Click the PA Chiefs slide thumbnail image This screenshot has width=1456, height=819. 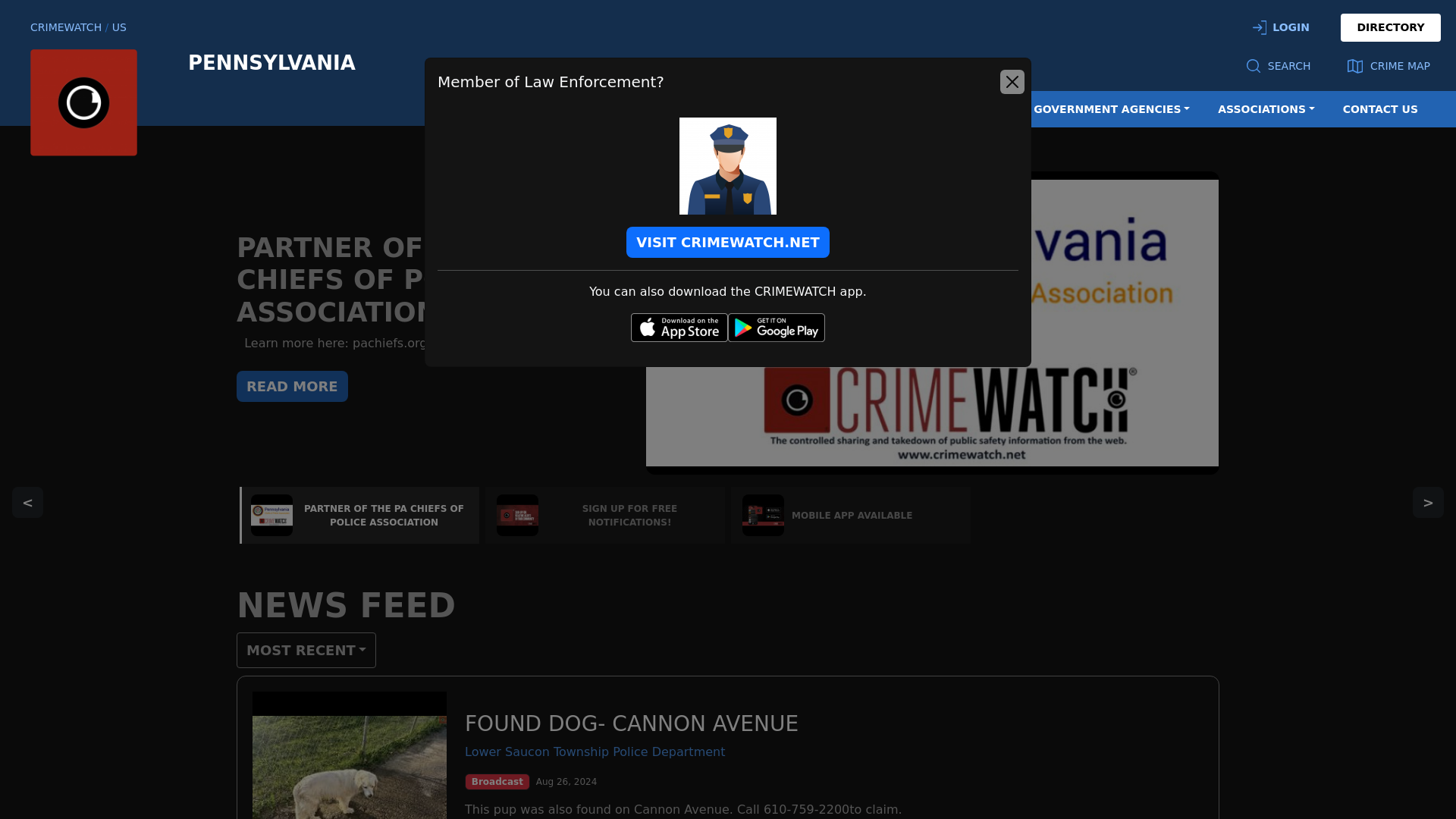point(271,516)
